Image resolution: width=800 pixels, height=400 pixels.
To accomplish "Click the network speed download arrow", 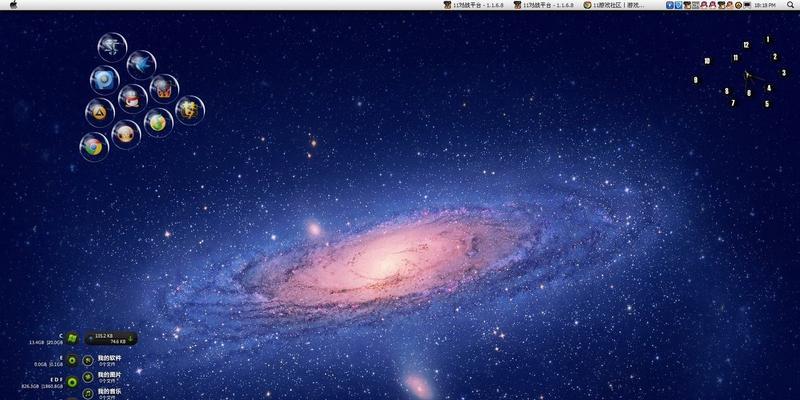I will tap(130, 338).
